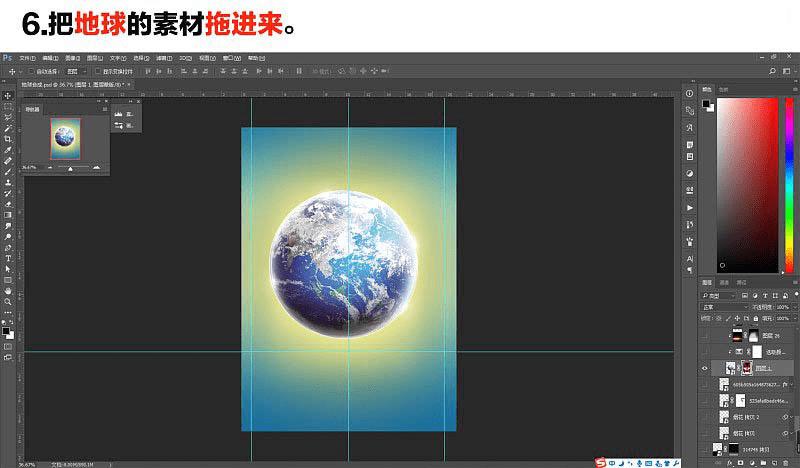
Task: Select the Rectangular Marquee tool
Action: [x=8, y=107]
